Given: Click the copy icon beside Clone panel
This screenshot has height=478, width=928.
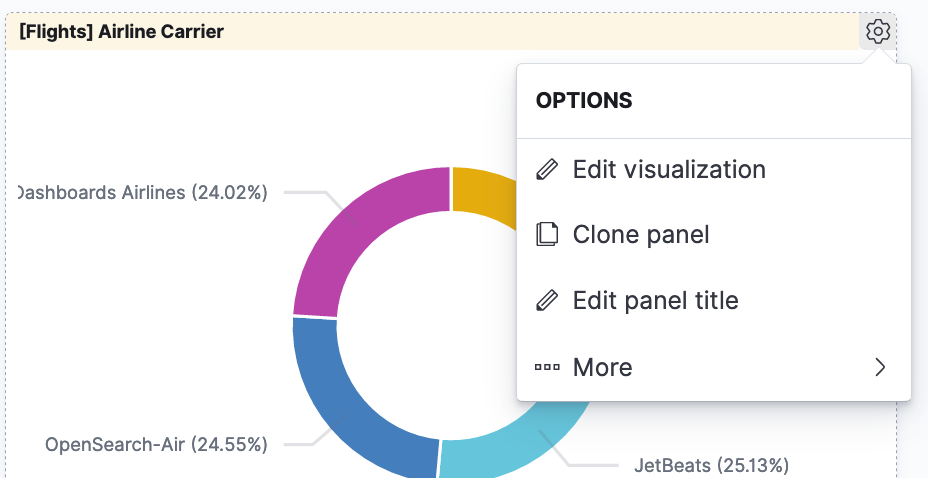Looking at the screenshot, I should pos(547,234).
